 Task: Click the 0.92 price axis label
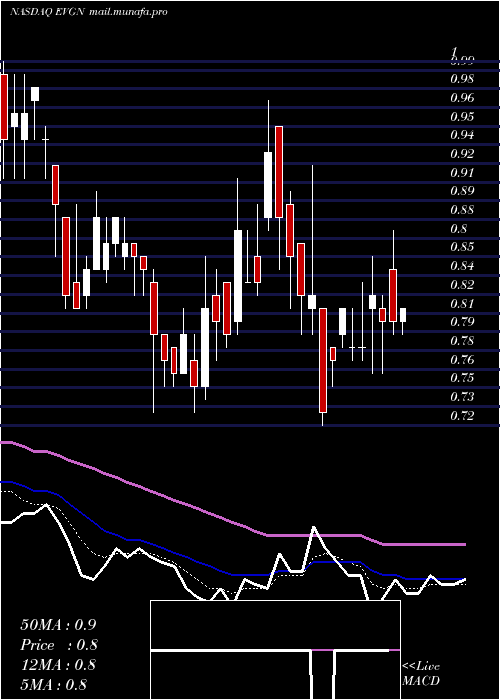coord(462,154)
